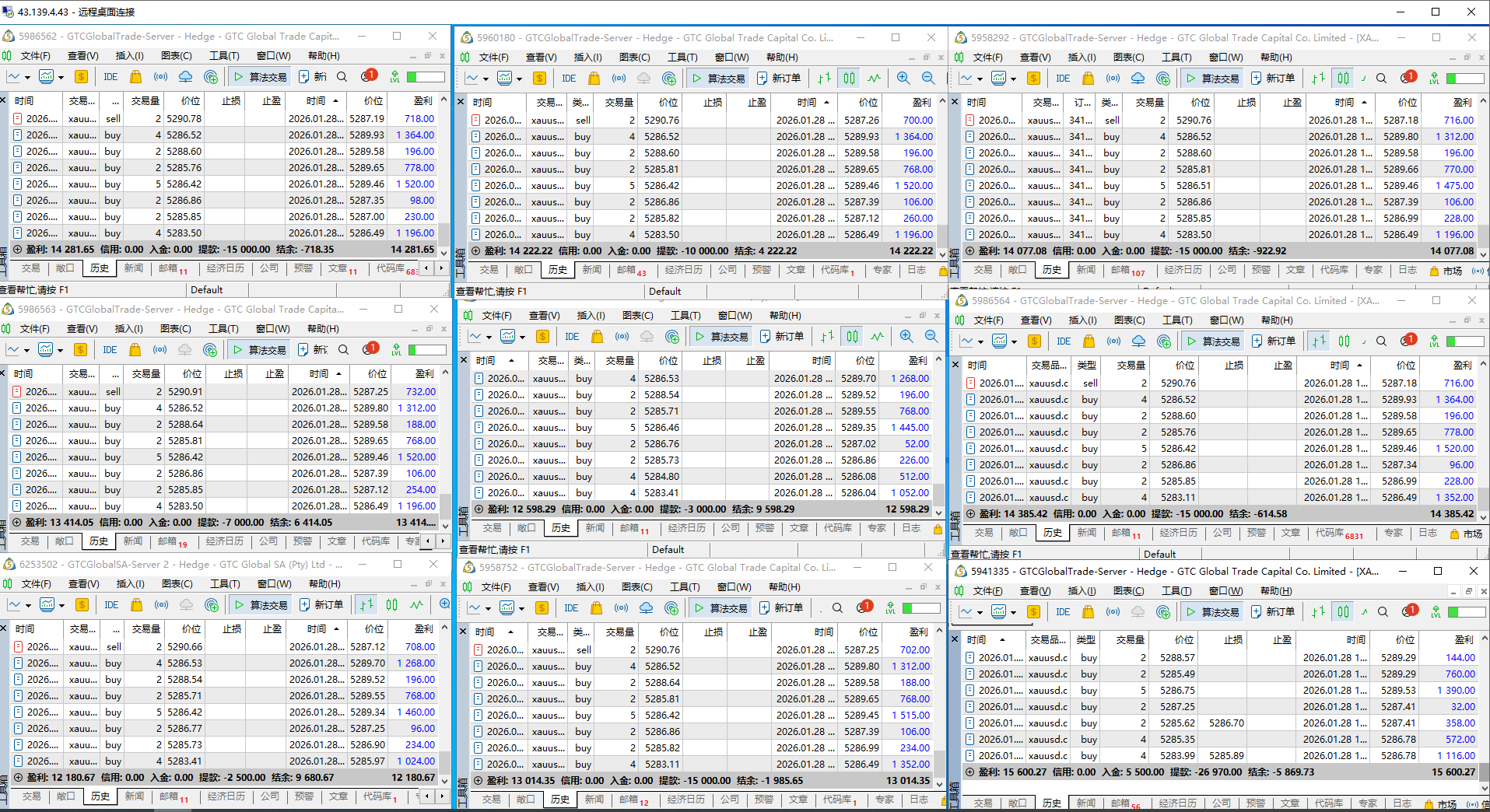Click 新订单 button in 5986564 window

pyautogui.click(x=1274, y=341)
